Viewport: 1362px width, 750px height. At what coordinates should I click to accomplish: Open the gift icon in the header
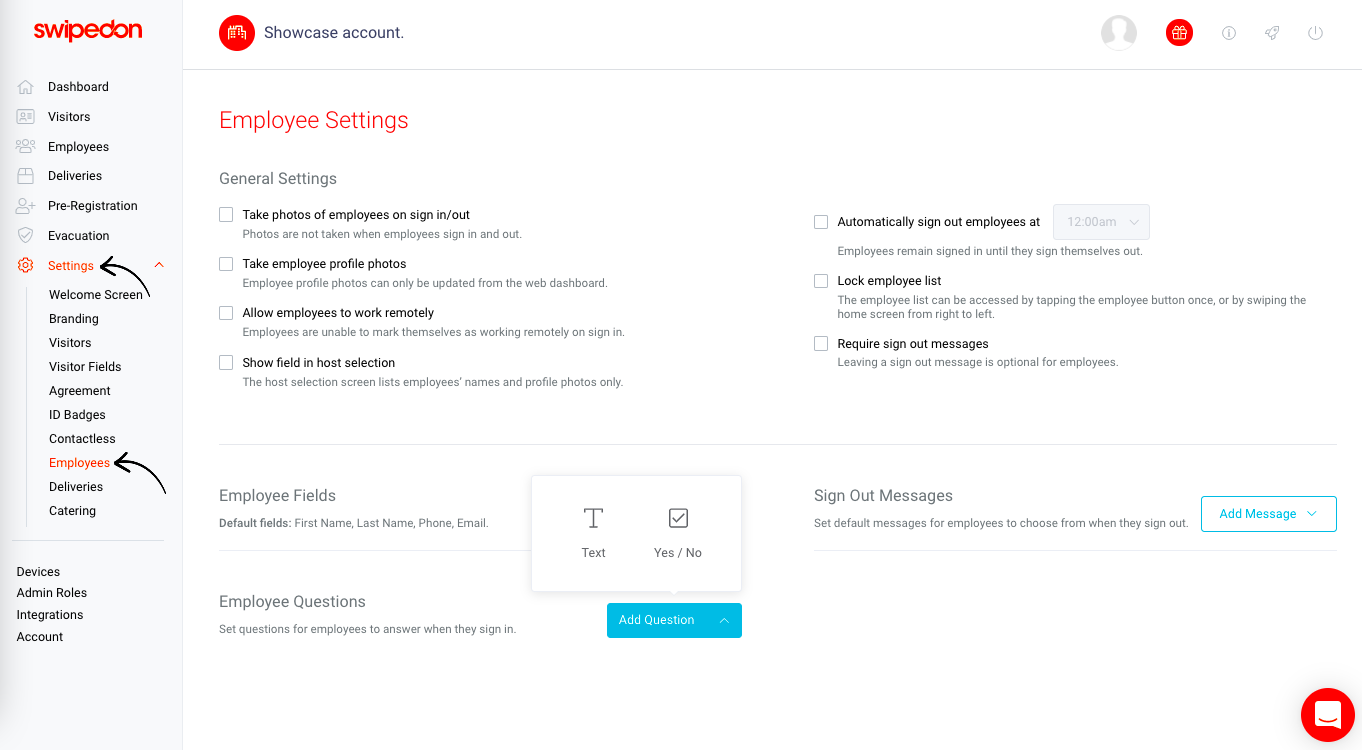tap(1180, 33)
